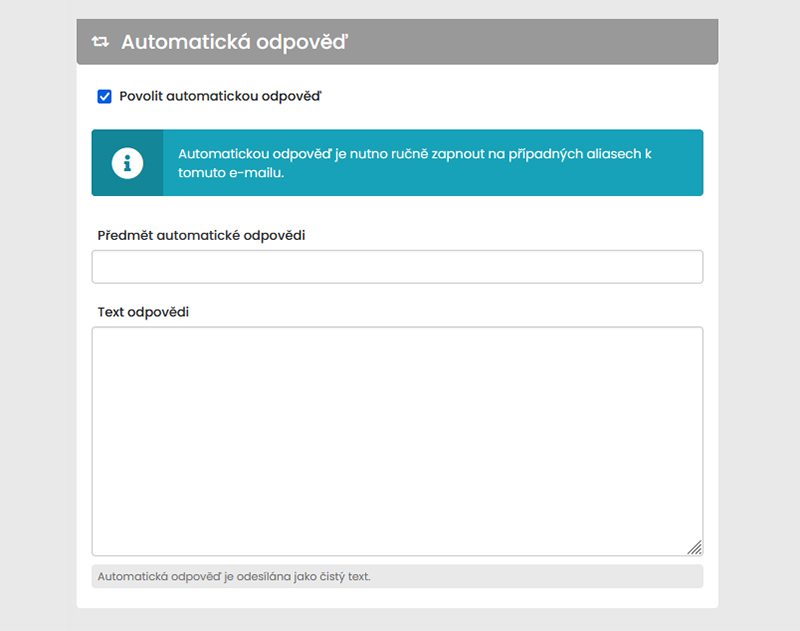800x631 pixels.
Task: Toggle the Povolit automatickou odpověď checkbox
Action: pos(104,97)
